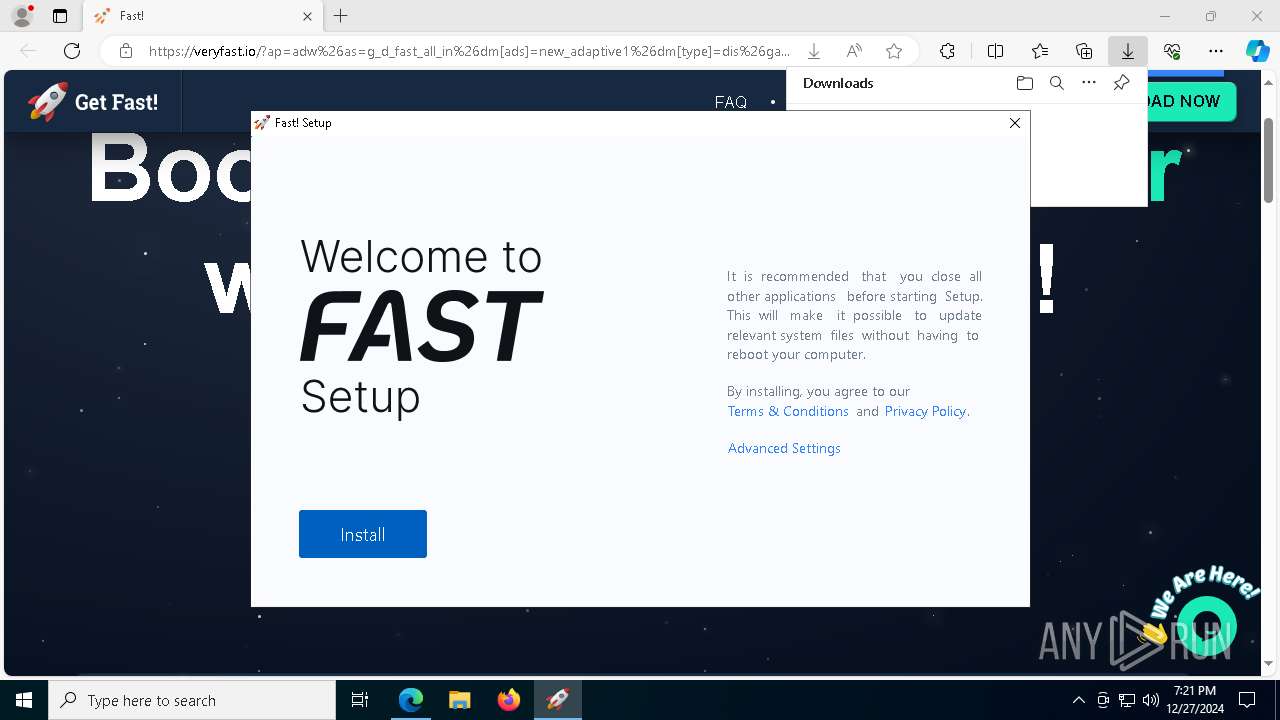Viewport: 1280px width, 720px height.
Task: Open the volume control tray icon
Action: coord(1150,700)
